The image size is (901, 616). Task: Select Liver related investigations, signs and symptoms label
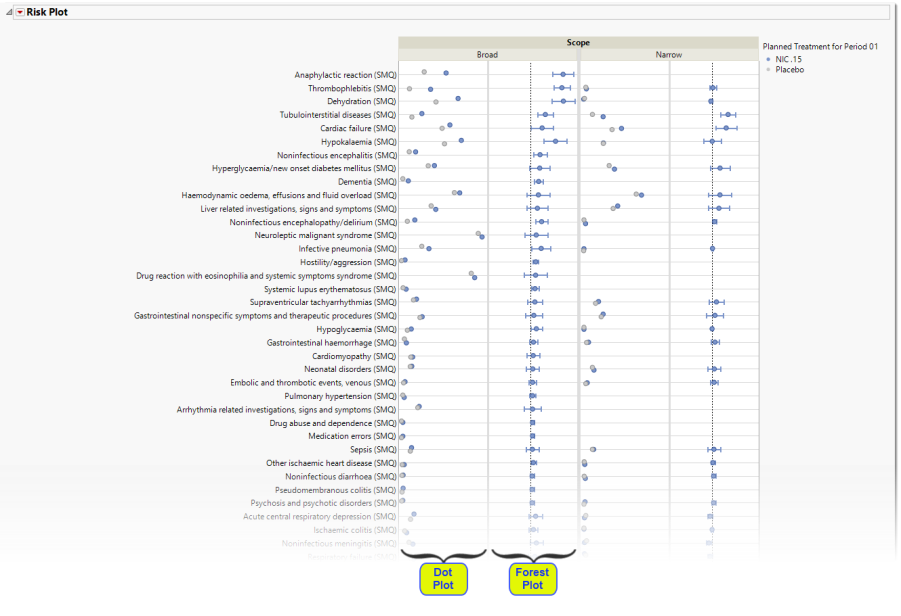[298, 209]
